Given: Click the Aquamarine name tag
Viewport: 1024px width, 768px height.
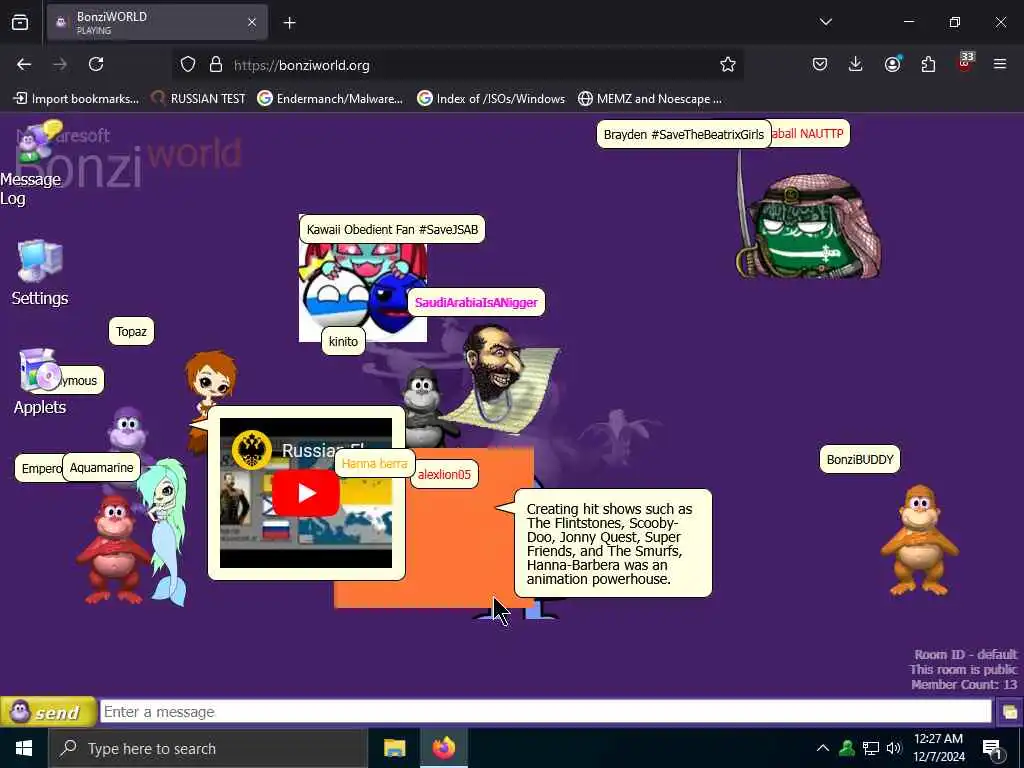Looking at the screenshot, I should click(x=101, y=468).
